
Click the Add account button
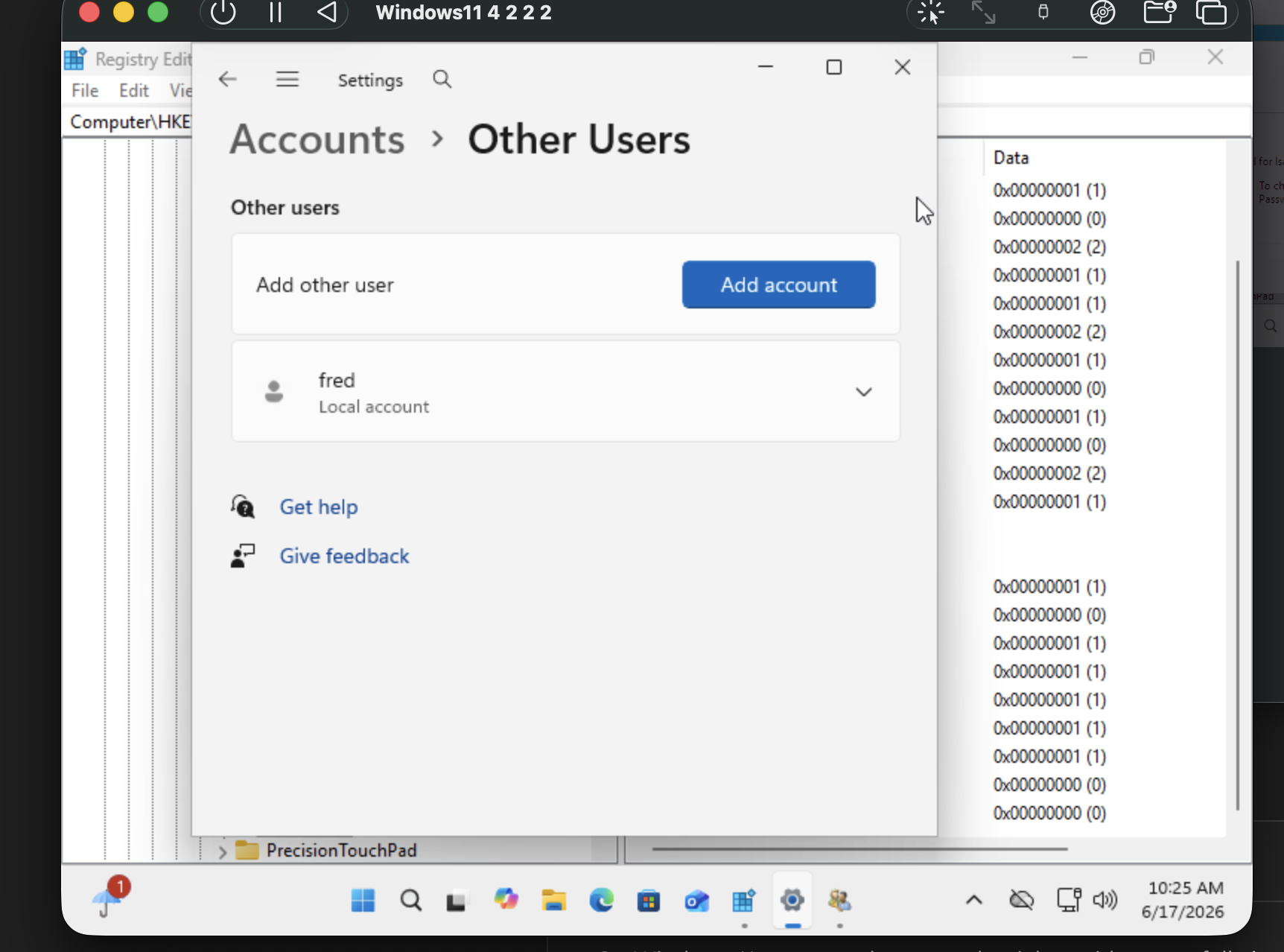click(x=778, y=285)
